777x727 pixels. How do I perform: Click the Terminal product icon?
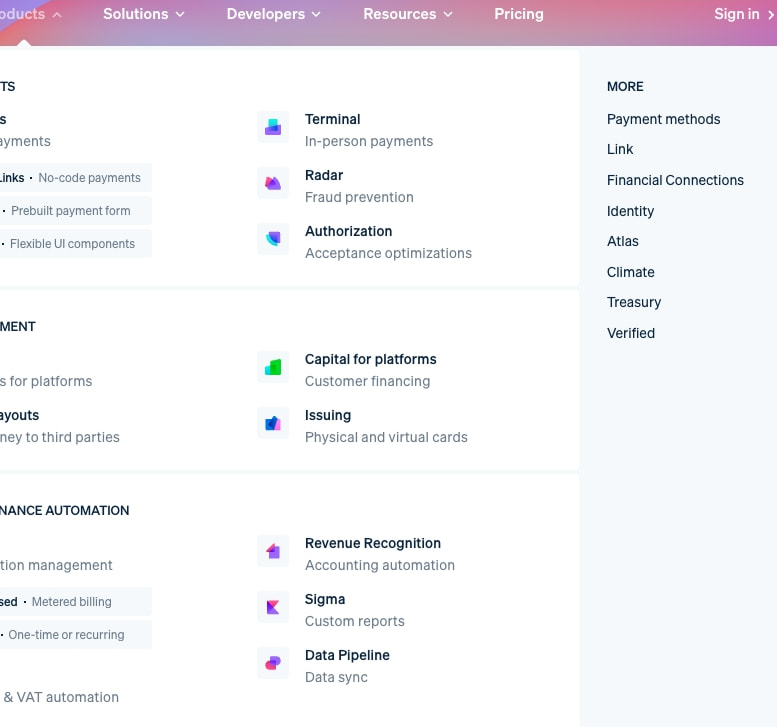tap(273, 127)
